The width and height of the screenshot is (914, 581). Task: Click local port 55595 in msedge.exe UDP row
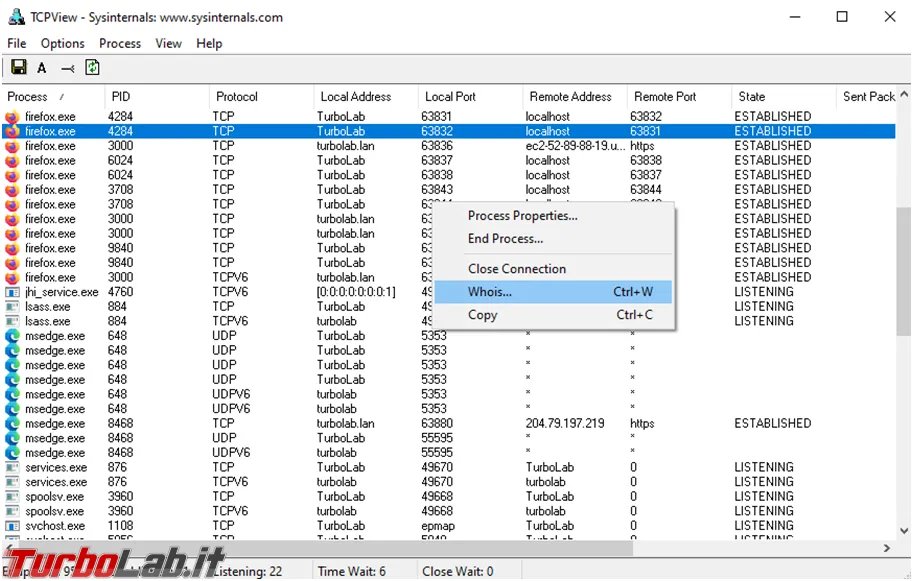coord(437,438)
